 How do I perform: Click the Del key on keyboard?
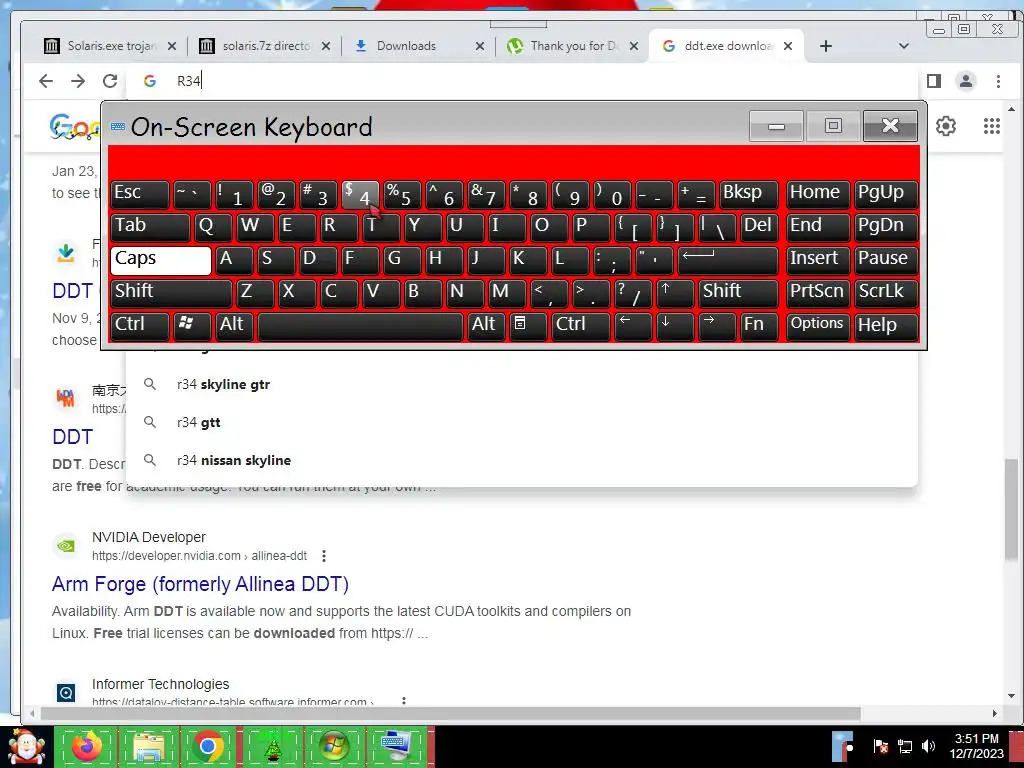click(x=759, y=227)
